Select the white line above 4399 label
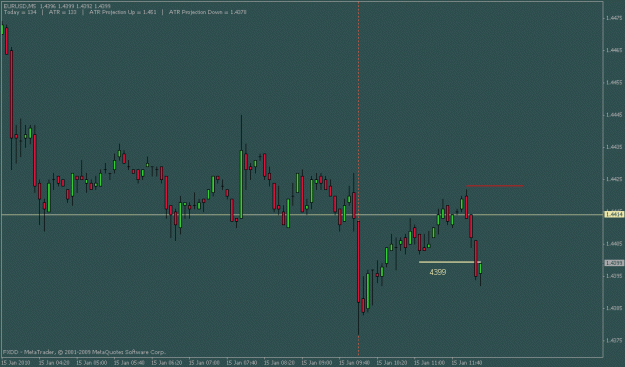Viewport: 625px width, 367px height. tap(450, 262)
